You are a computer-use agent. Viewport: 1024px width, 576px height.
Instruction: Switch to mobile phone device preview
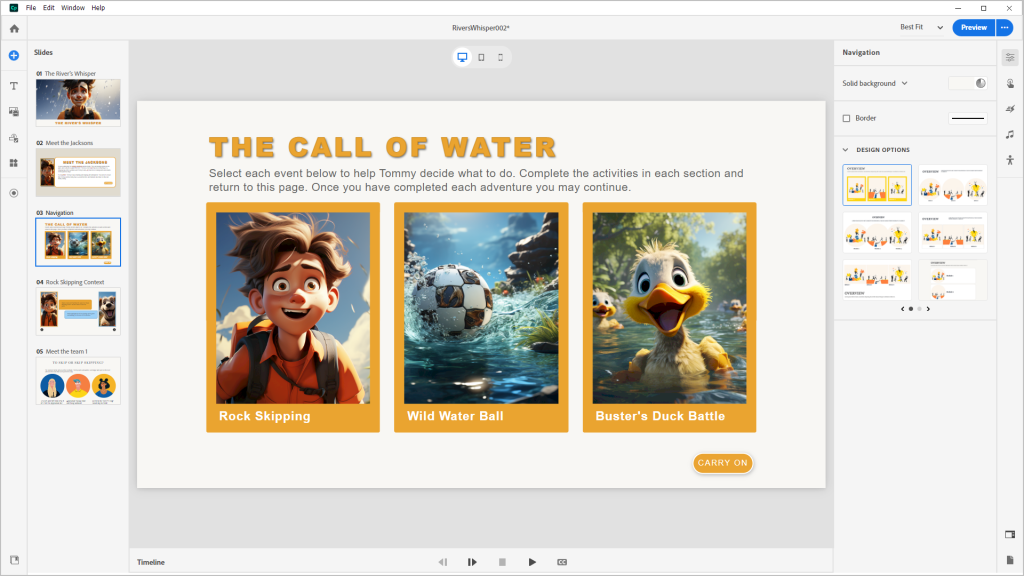click(x=500, y=57)
